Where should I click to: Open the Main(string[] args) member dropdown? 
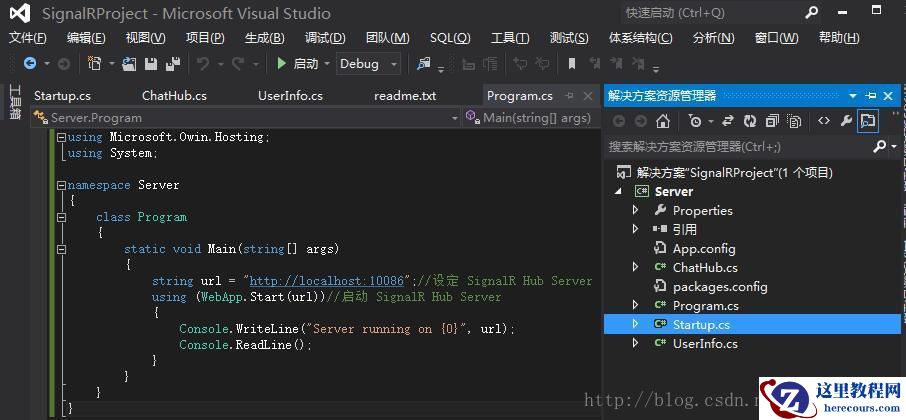point(530,118)
